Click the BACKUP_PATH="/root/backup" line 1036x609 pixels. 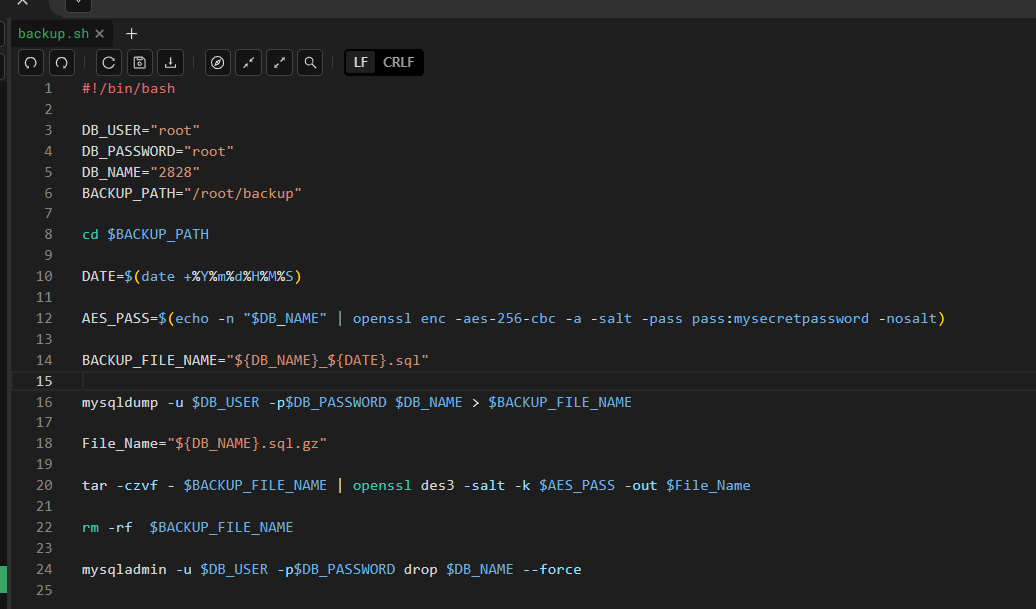pos(192,194)
